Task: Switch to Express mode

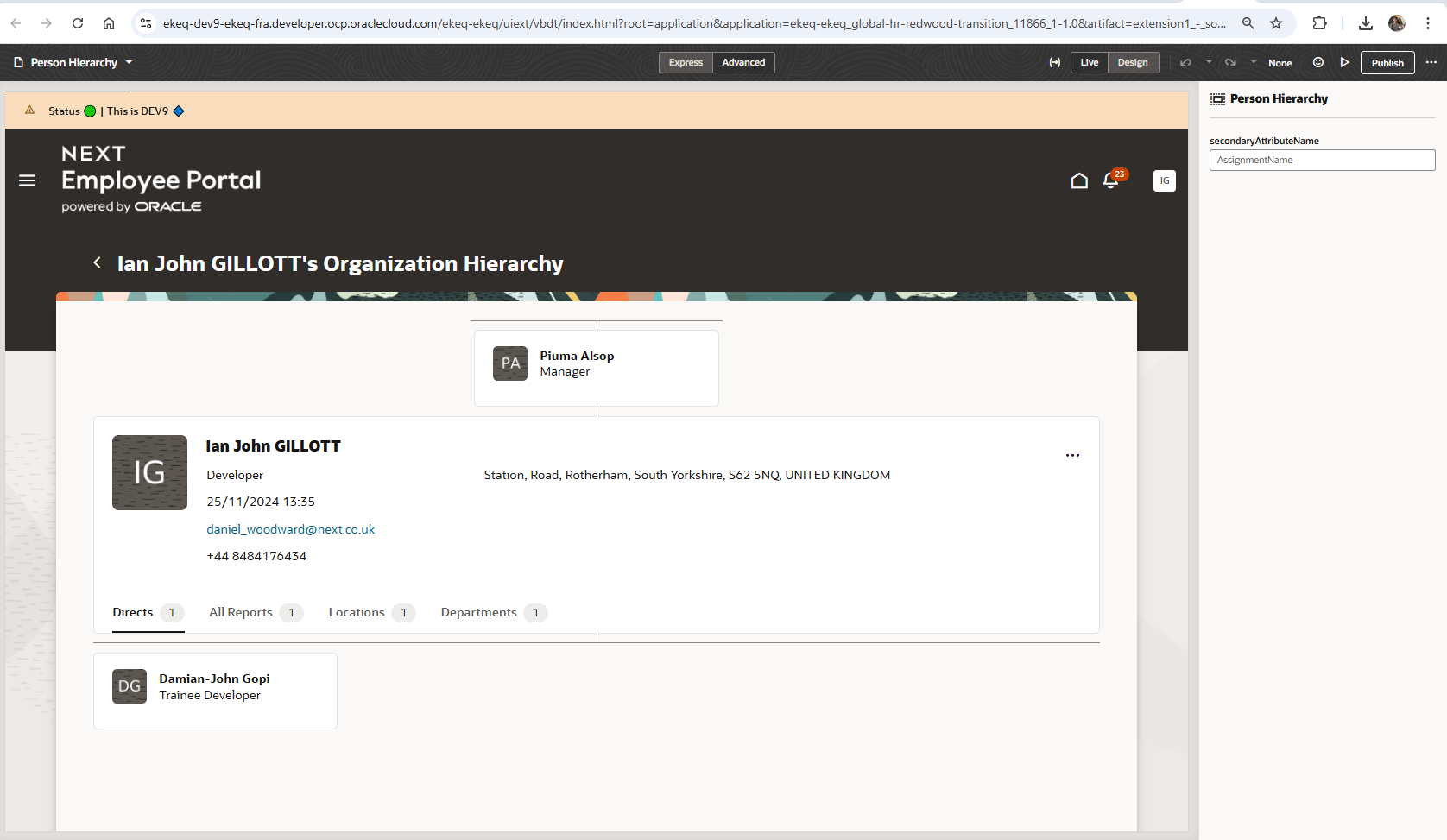Action: click(686, 62)
